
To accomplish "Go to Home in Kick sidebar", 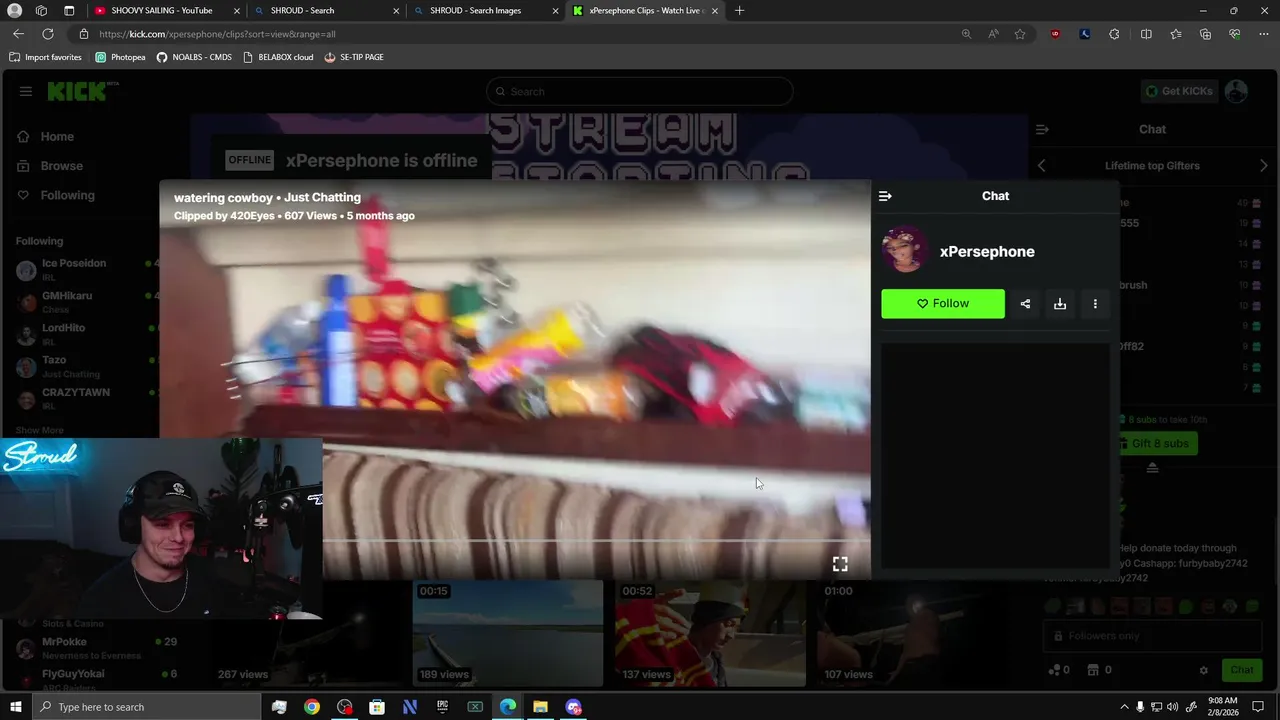I will coord(47,137).
